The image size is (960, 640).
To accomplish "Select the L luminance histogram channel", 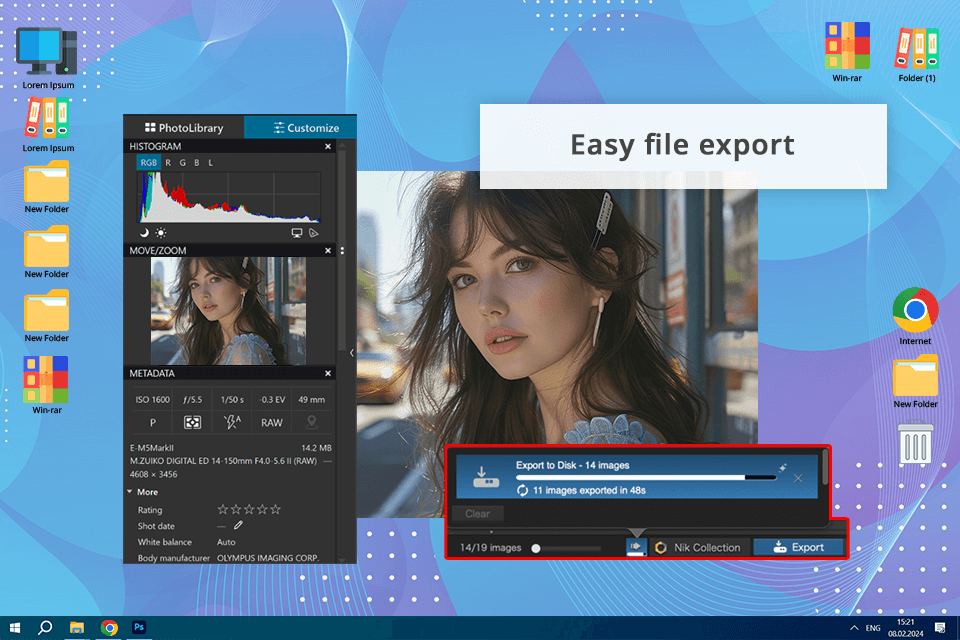I will point(211,163).
